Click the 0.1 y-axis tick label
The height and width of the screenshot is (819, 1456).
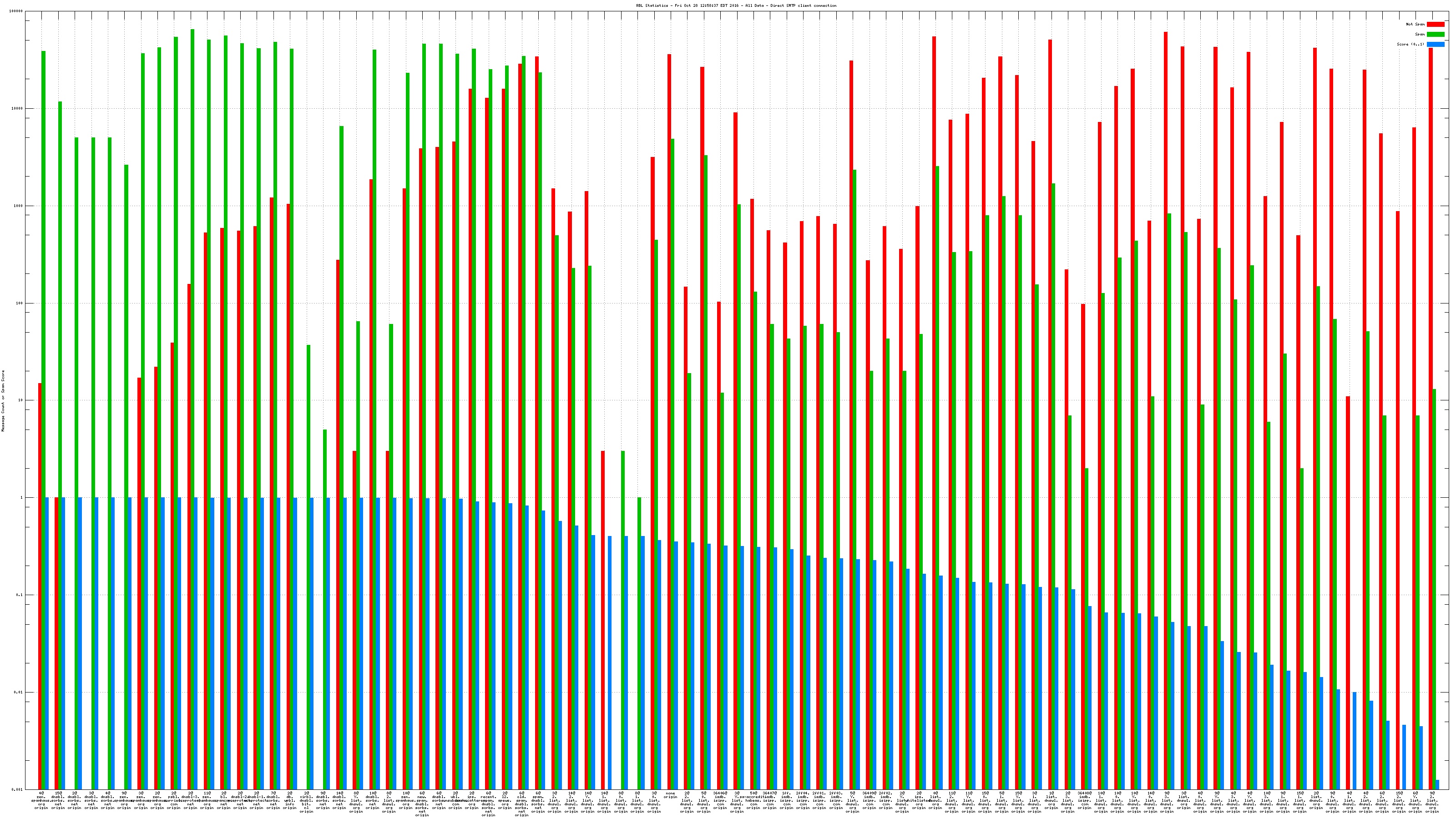pyautogui.click(x=20, y=595)
